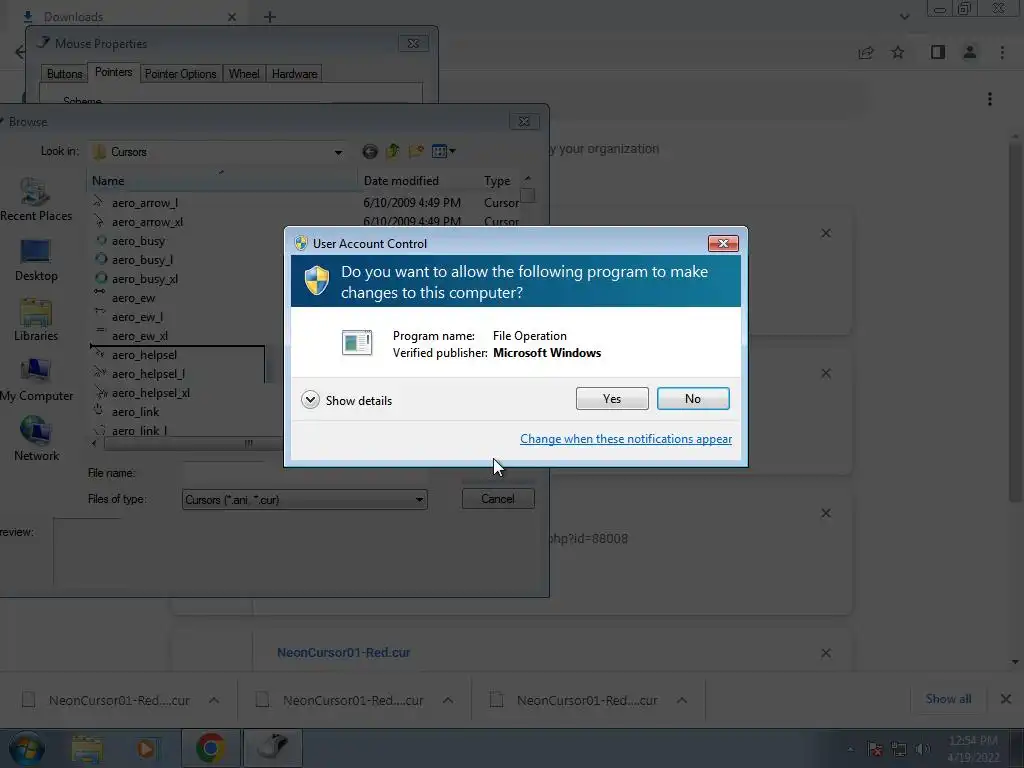Switch to Buttons tab in Mouse Properties
Viewport: 1024px width, 768px height.
point(64,74)
